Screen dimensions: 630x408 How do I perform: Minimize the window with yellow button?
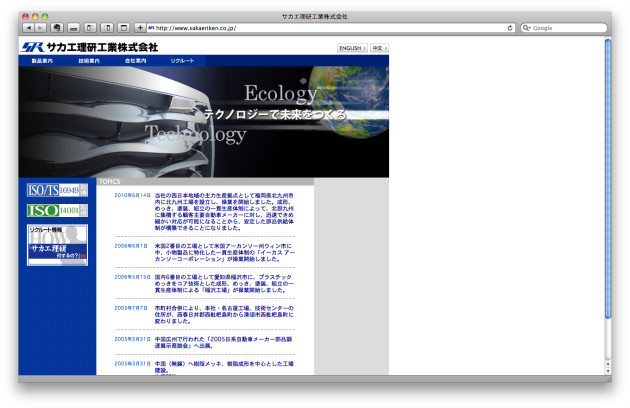click(x=35, y=16)
